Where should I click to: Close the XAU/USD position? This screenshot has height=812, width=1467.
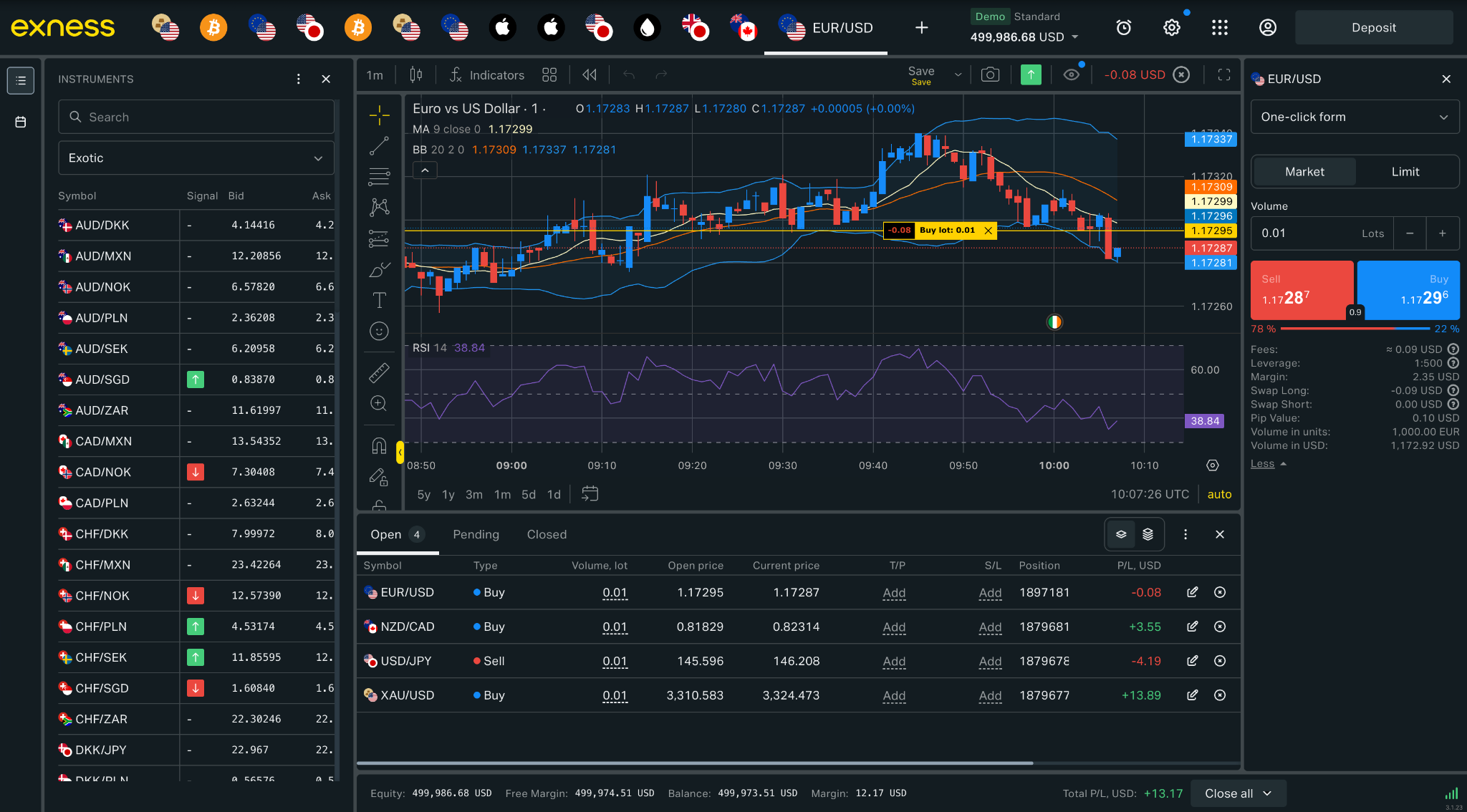pos(1220,695)
